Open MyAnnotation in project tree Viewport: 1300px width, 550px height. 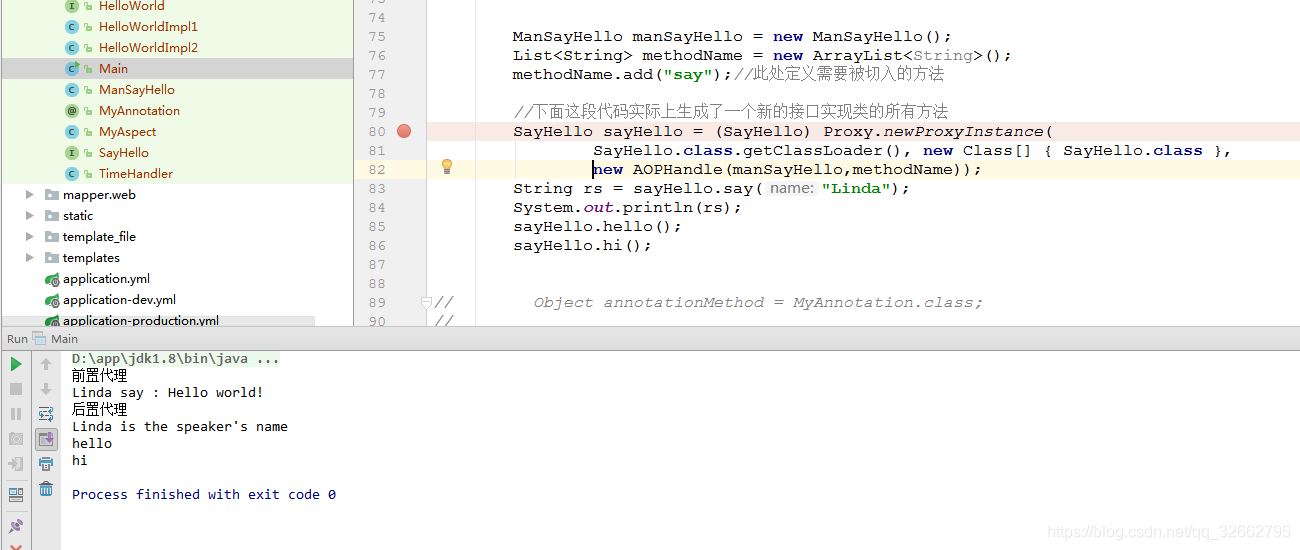click(x=139, y=111)
